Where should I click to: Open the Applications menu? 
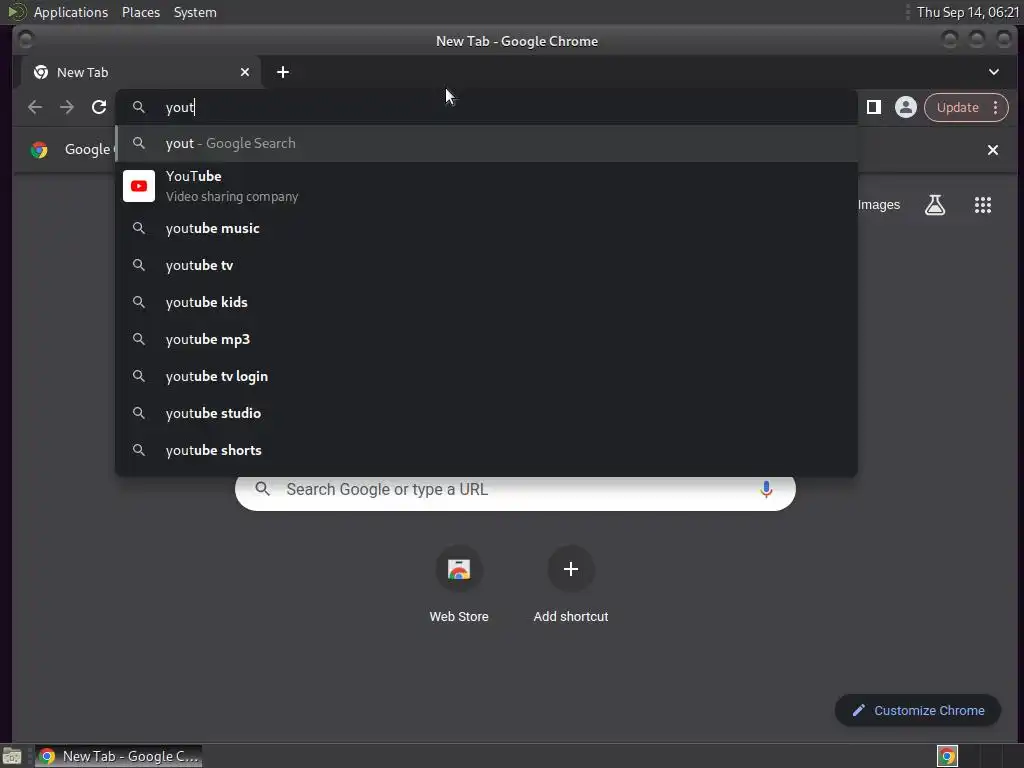71,12
